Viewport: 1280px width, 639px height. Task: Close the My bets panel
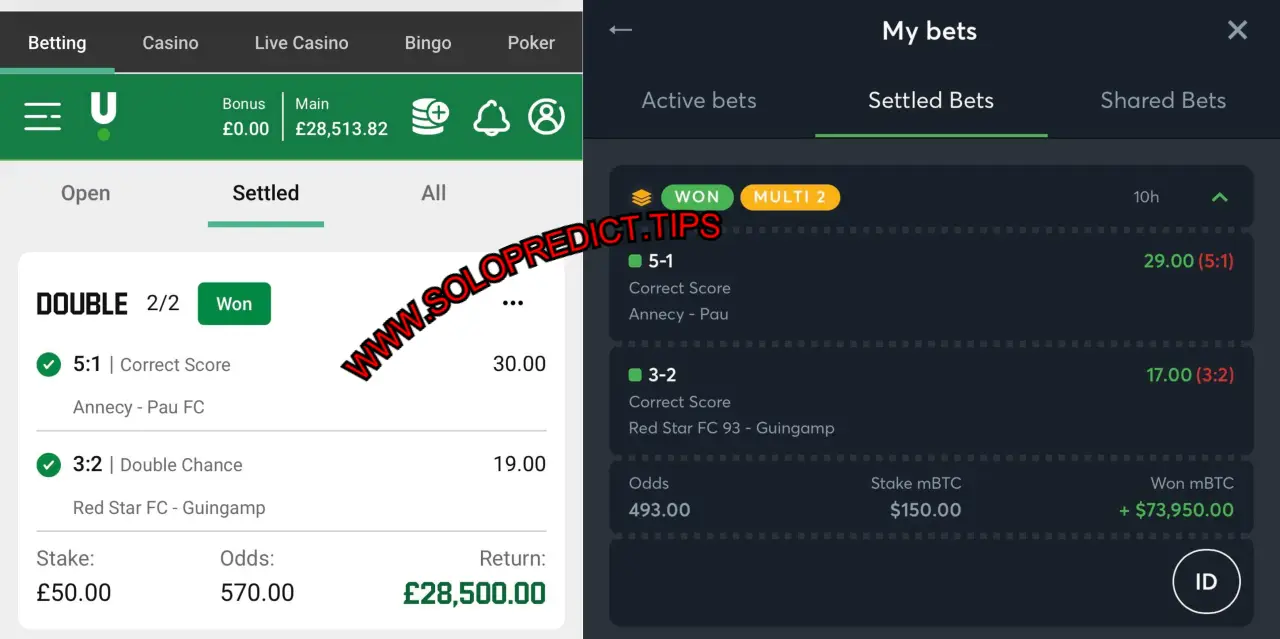click(1237, 30)
